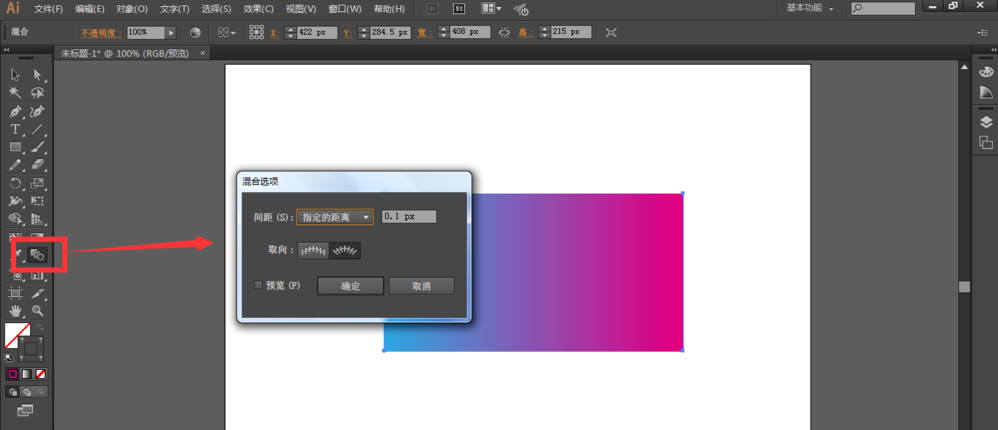Image resolution: width=998 pixels, height=430 pixels.
Task: Open the 窗口(W) menu
Action: click(345, 9)
